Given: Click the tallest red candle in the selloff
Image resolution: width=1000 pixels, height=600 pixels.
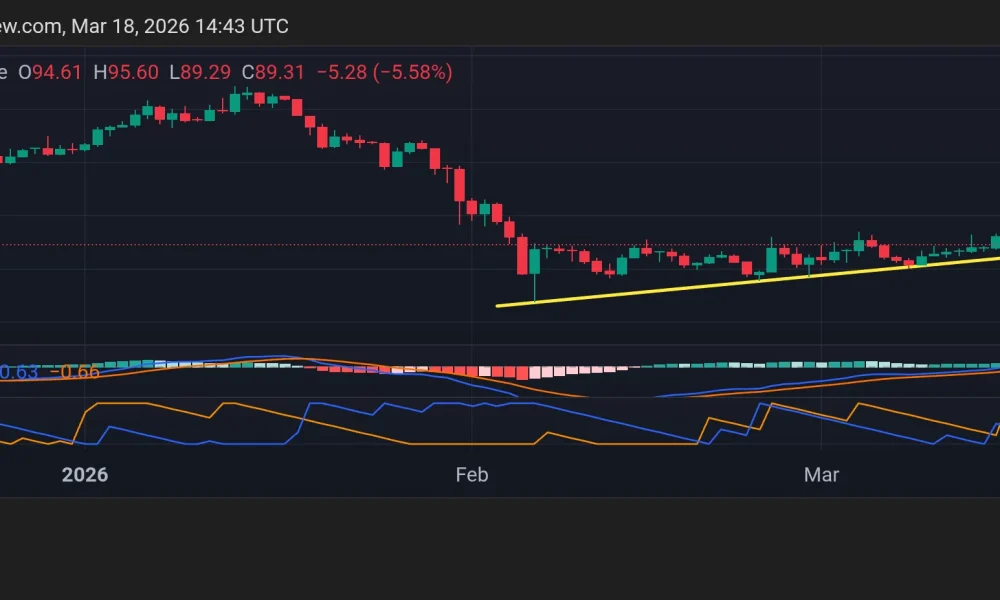Looking at the screenshot, I should (x=523, y=255).
